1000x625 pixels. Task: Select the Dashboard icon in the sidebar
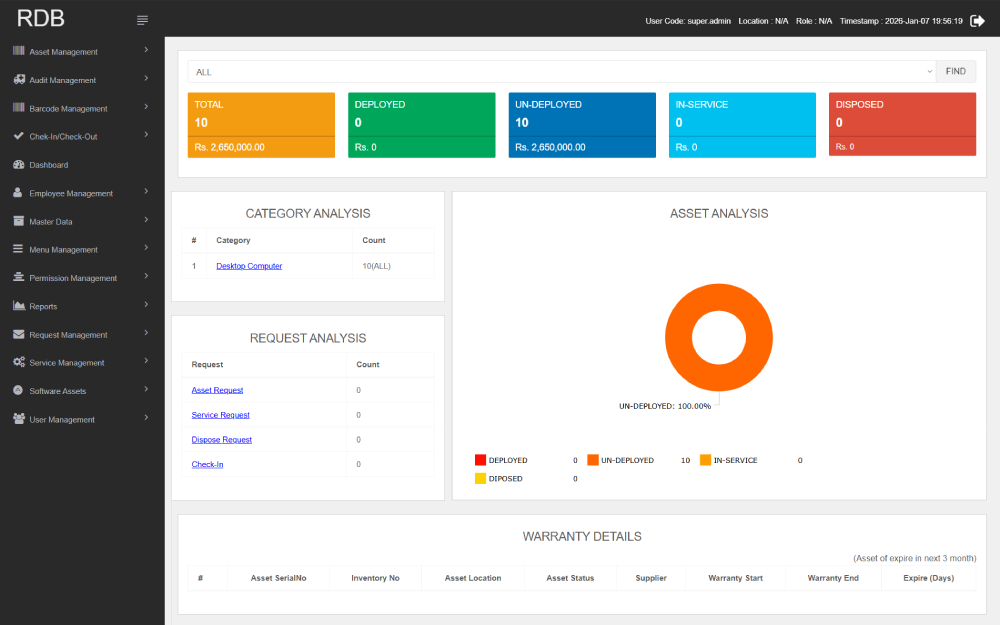20,164
